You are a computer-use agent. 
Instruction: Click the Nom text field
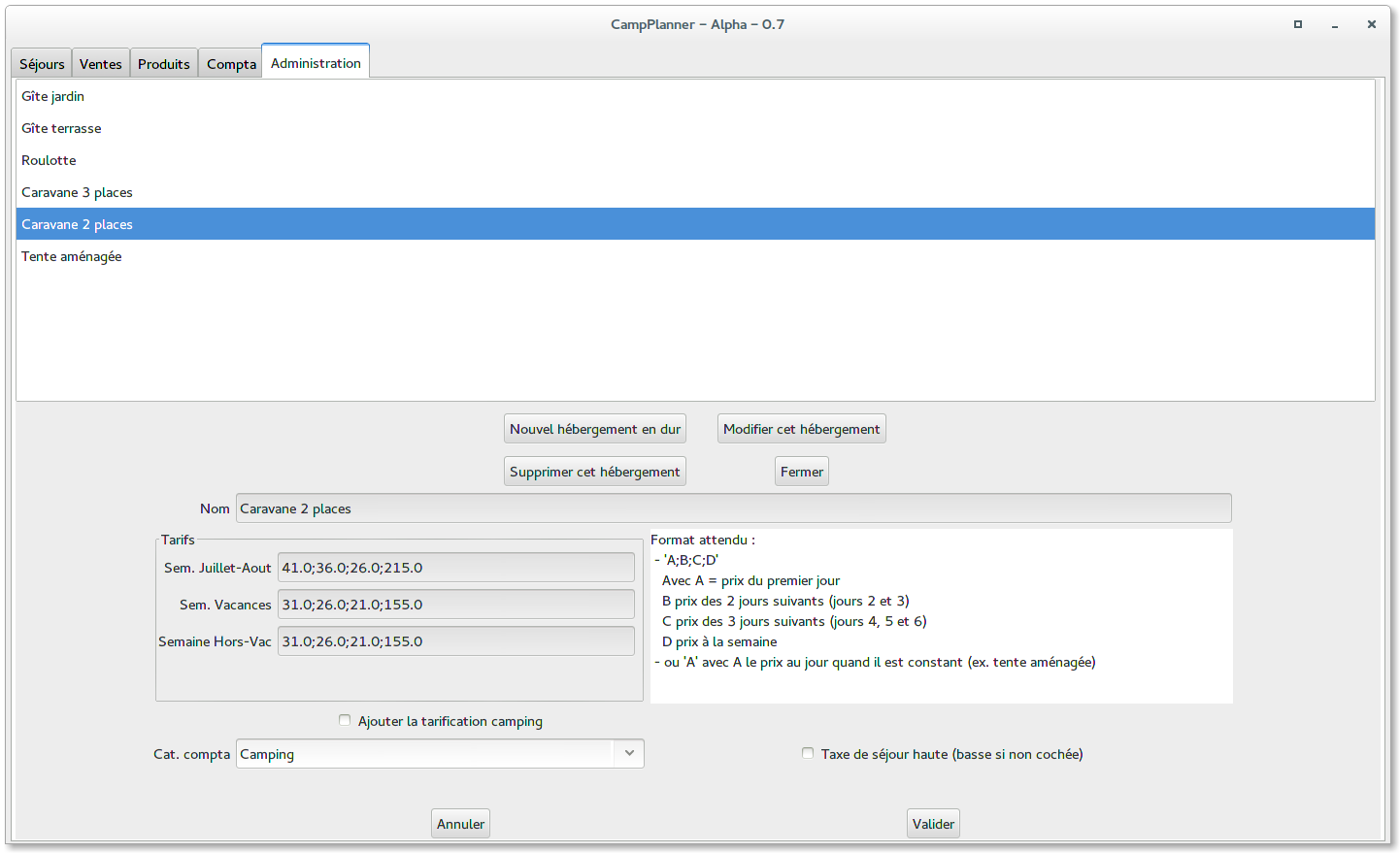pos(733,509)
